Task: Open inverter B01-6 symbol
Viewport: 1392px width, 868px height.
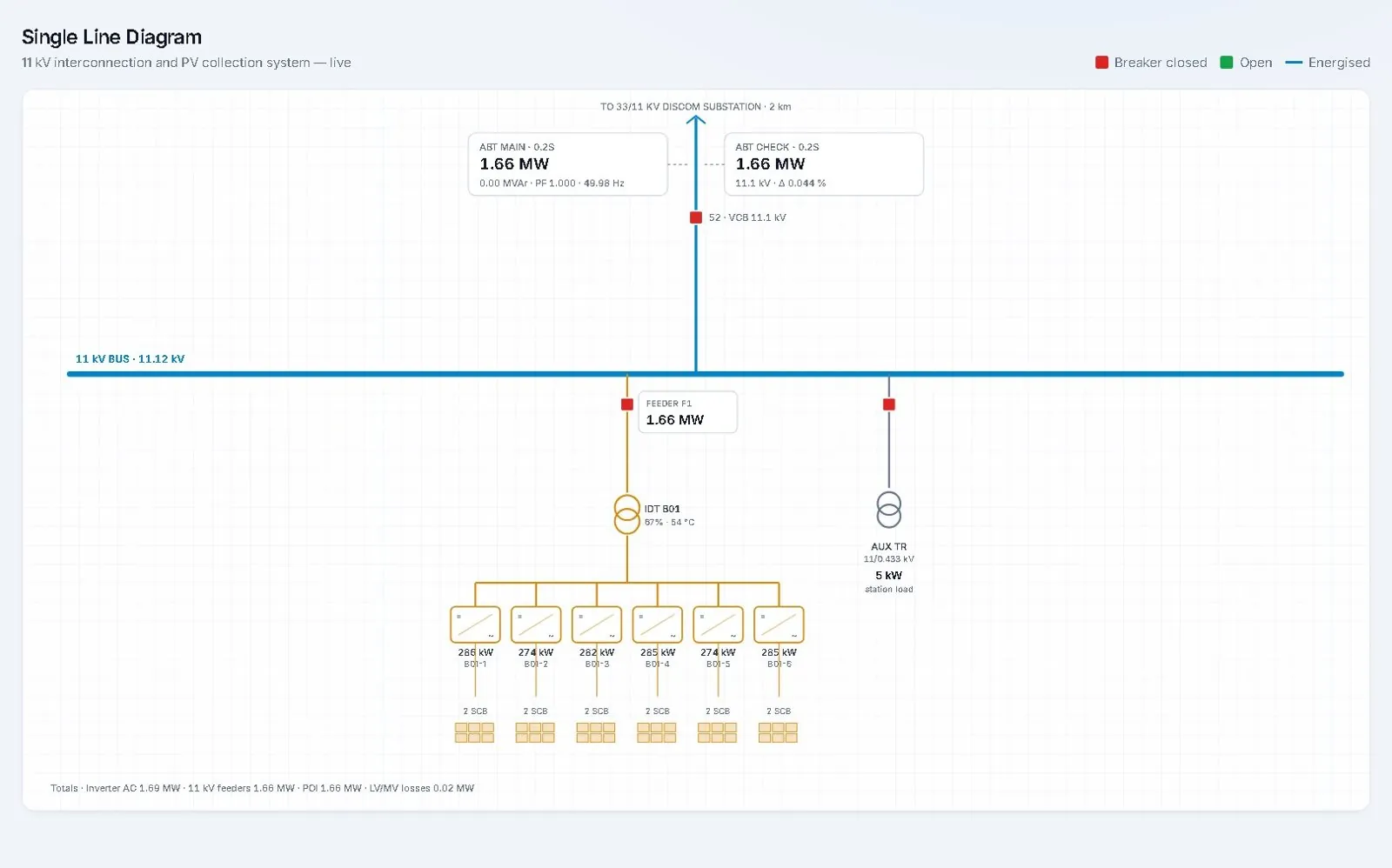Action: click(x=779, y=625)
